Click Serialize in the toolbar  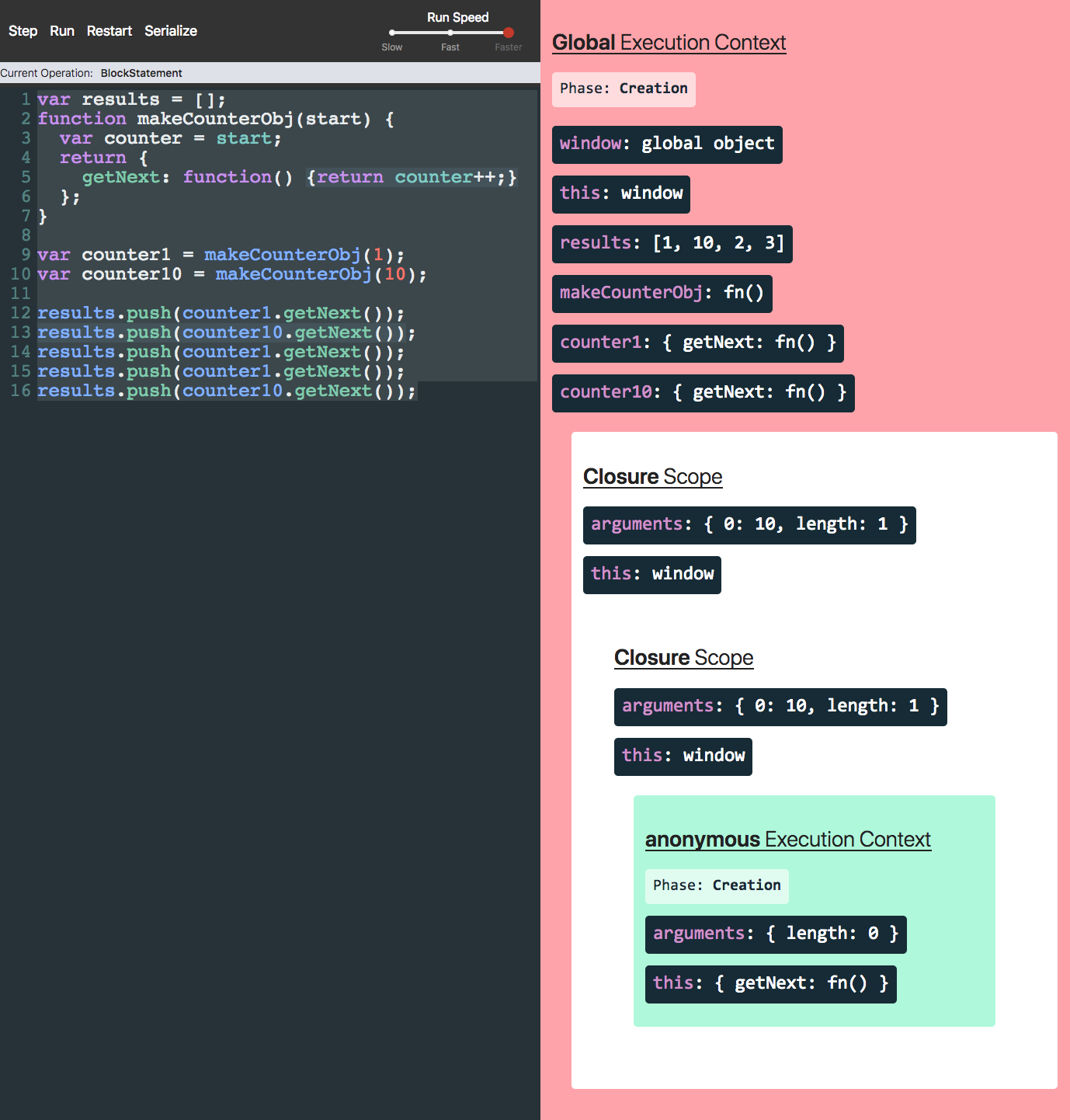click(x=170, y=31)
